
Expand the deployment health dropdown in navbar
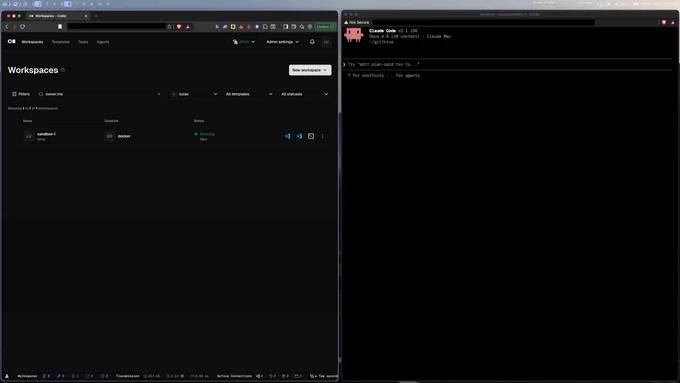click(244, 42)
